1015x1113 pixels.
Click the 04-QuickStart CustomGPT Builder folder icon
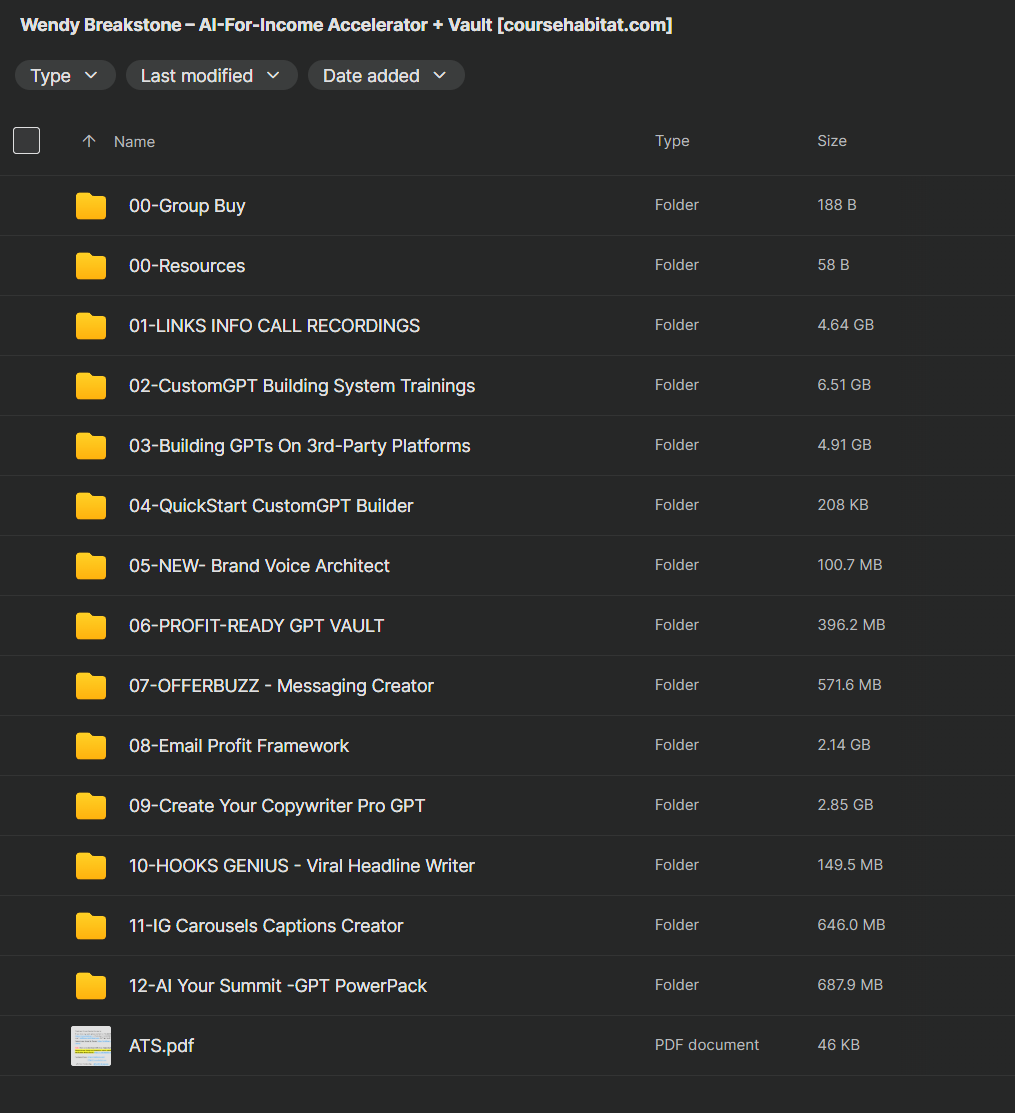tap(91, 505)
